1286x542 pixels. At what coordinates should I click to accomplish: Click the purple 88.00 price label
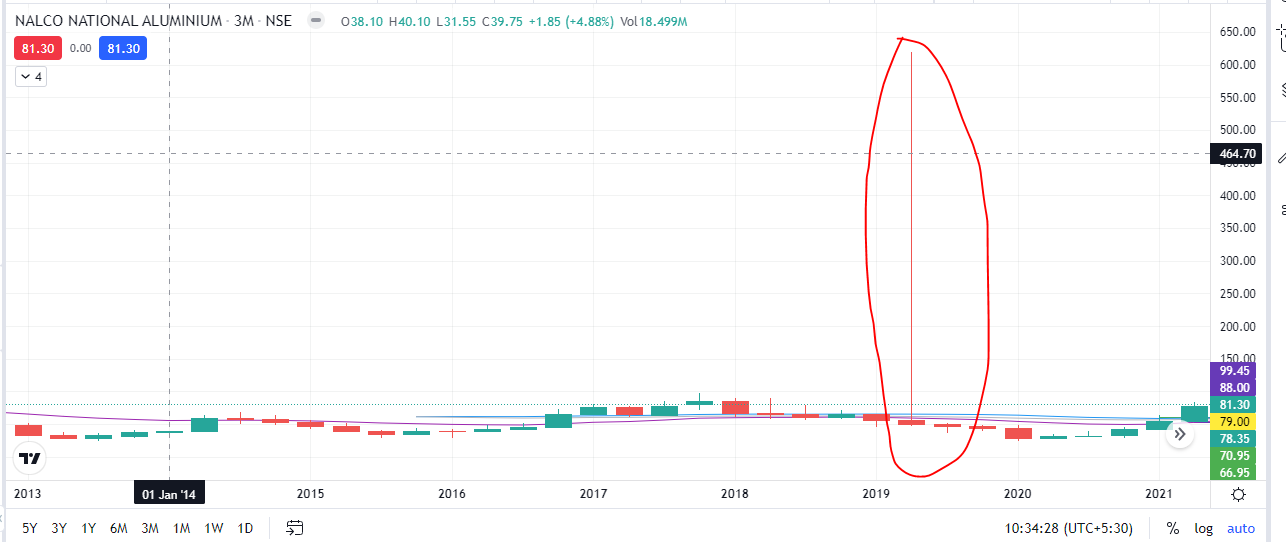click(1235, 387)
